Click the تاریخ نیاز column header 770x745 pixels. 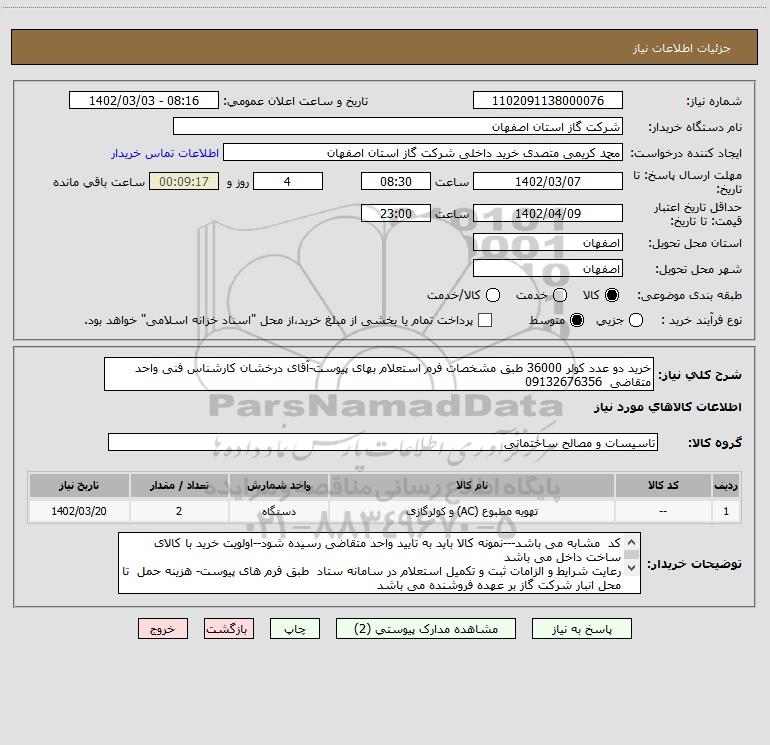point(79,485)
